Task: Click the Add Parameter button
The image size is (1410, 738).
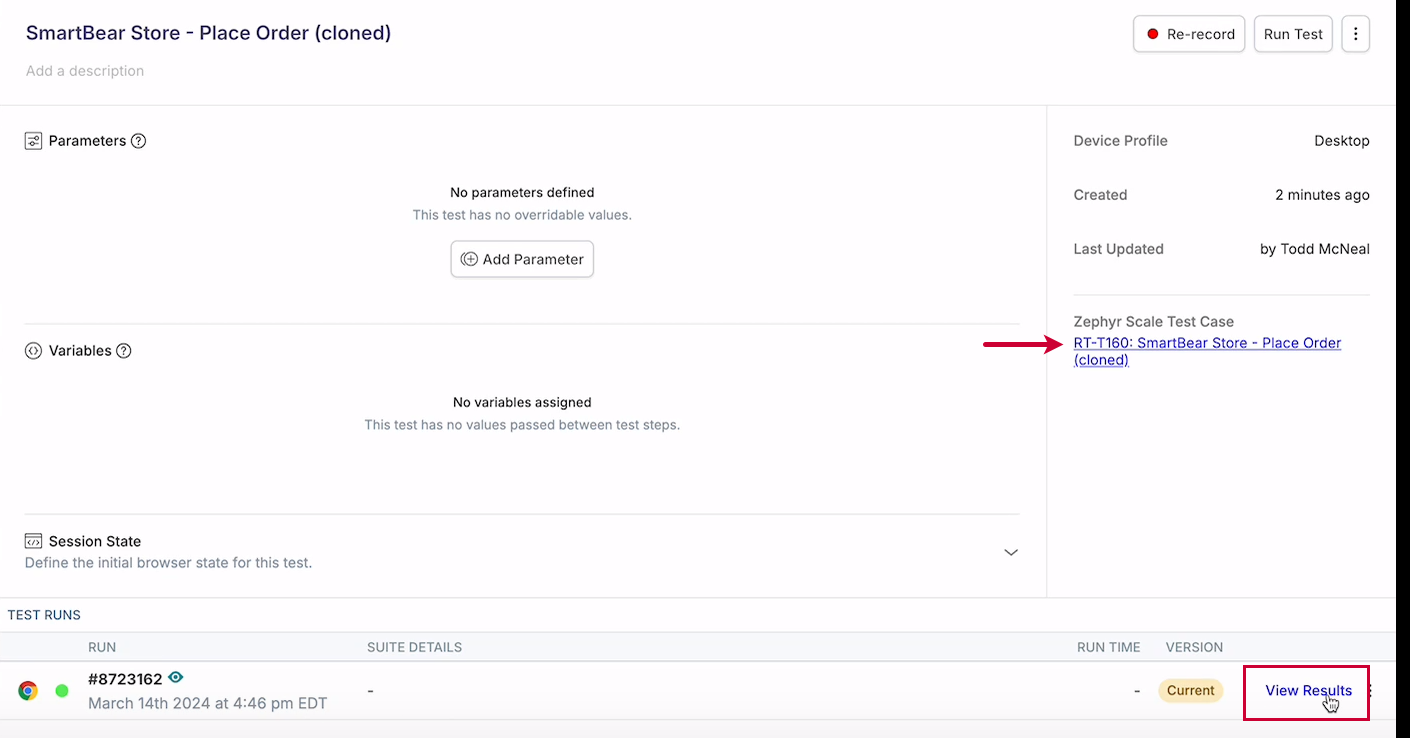Action: [522, 259]
